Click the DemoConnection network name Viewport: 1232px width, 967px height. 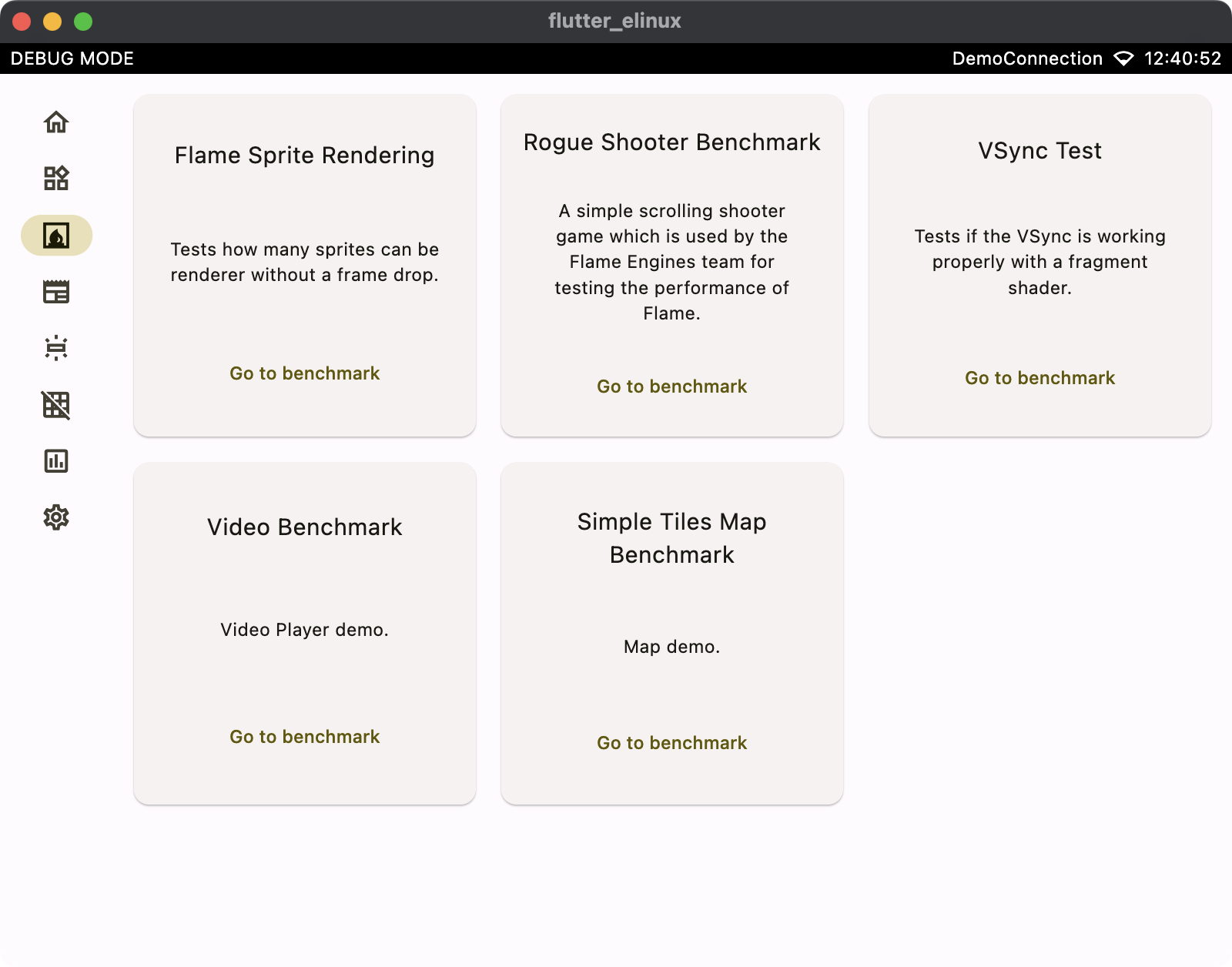(1027, 59)
